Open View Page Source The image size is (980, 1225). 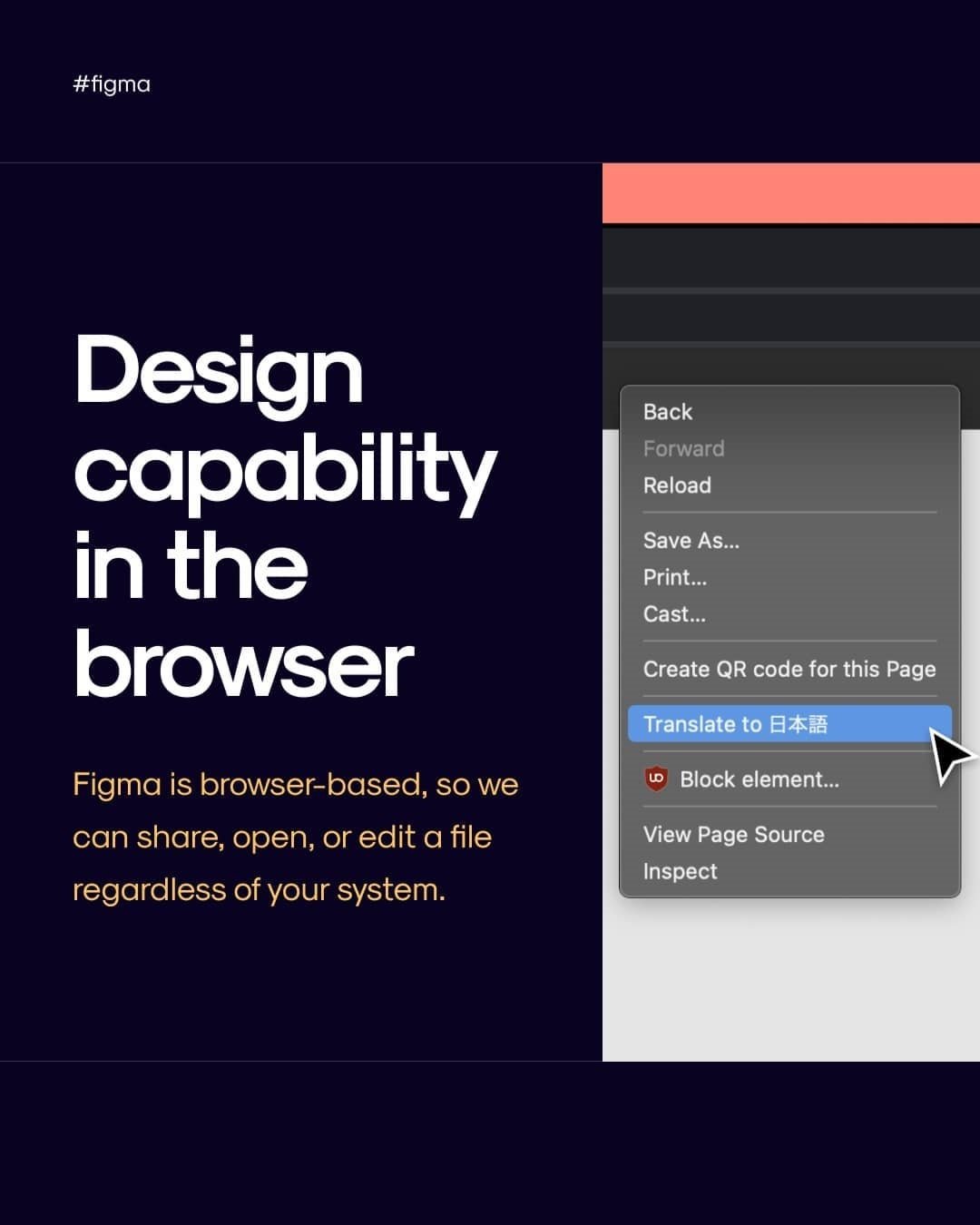point(789,835)
